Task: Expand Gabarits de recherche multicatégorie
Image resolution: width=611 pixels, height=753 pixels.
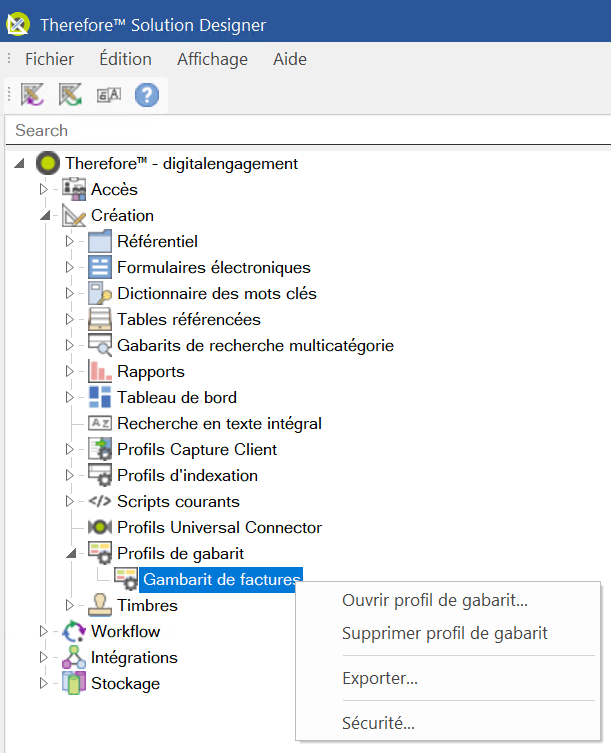Action: coord(70,345)
